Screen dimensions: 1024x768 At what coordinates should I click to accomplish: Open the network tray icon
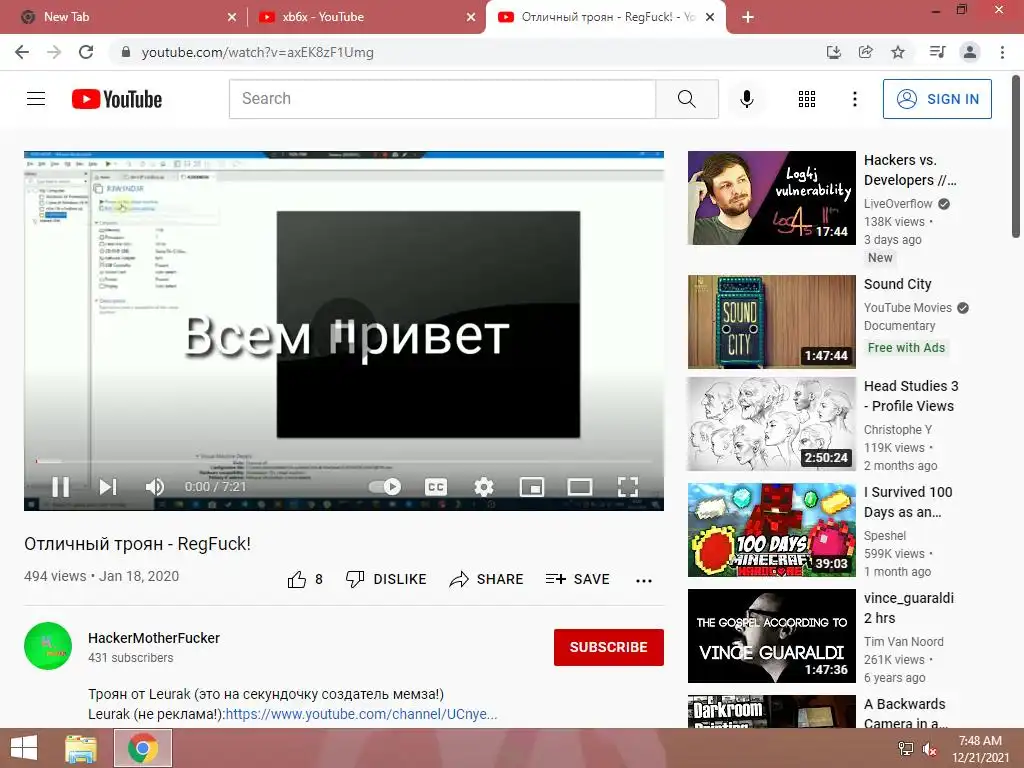pyautogui.click(x=906, y=749)
